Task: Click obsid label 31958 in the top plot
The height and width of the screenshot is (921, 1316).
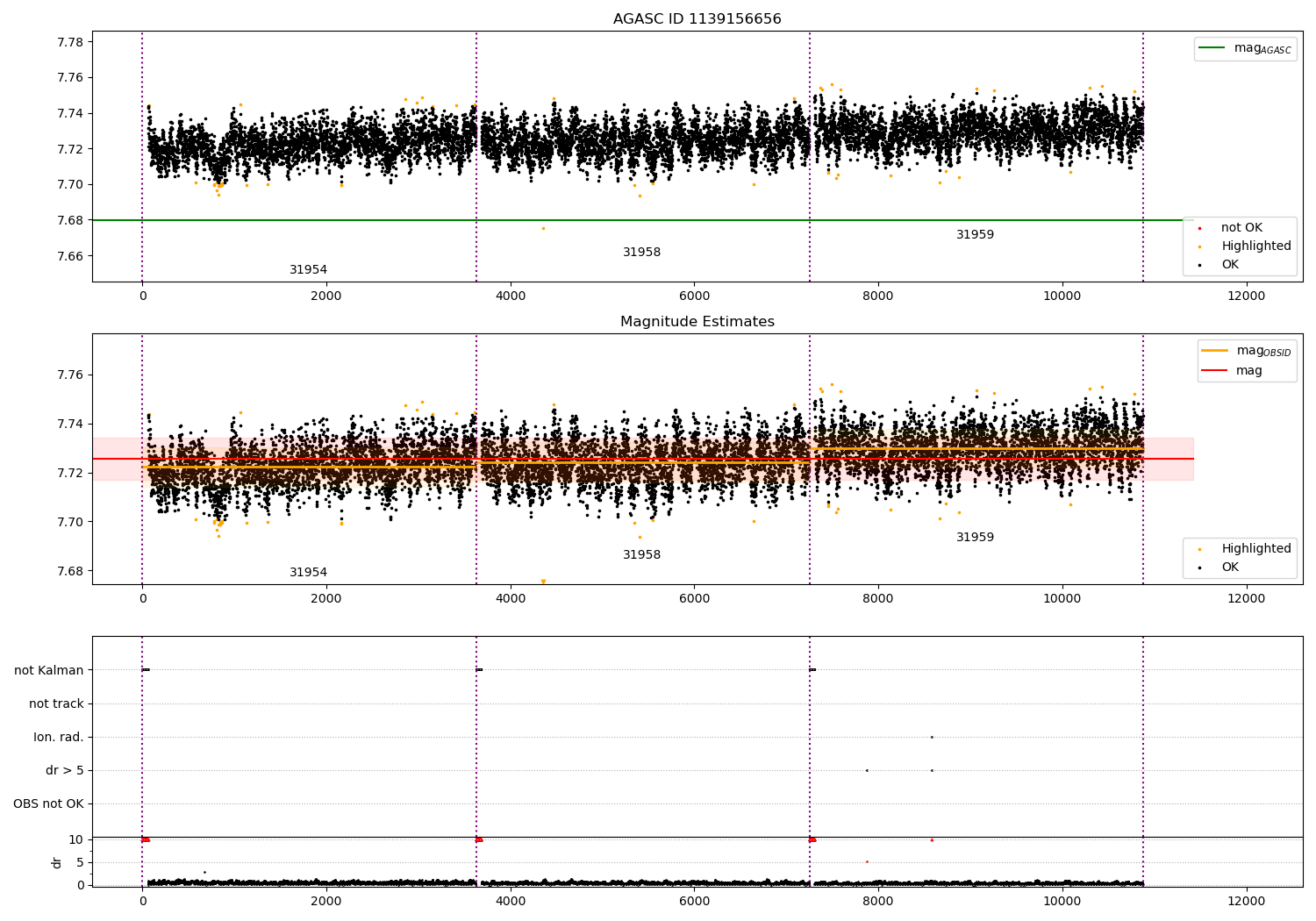Action: pyautogui.click(x=641, y=253)
